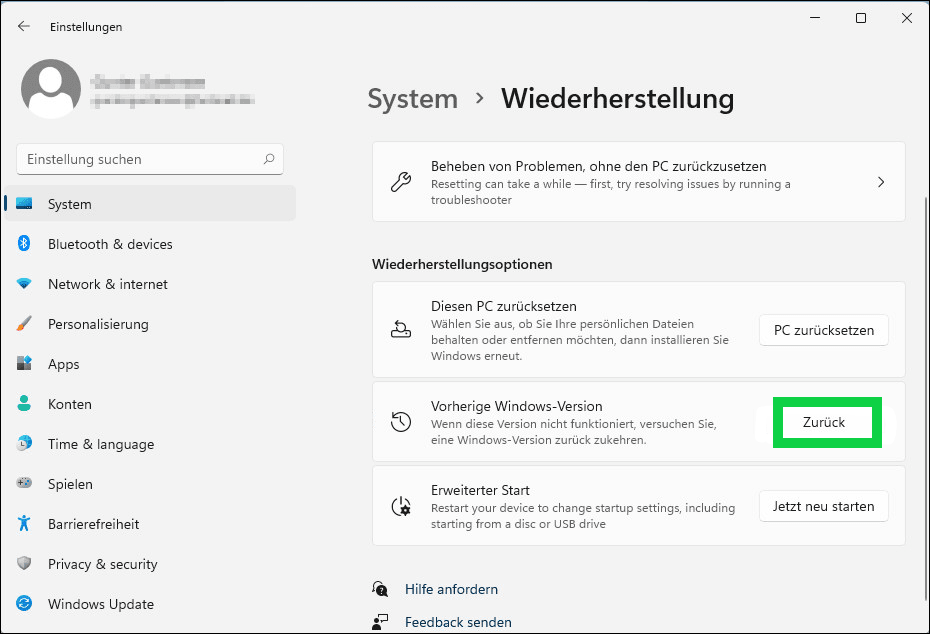Click the Feedback senden link
This screenshot has height=634, width=930.
[458, 622]
